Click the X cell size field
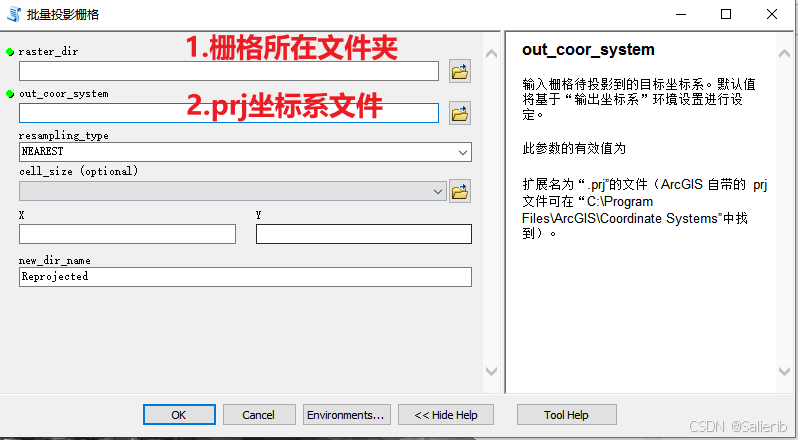Viewport: 798px width, 440px height. [x=127, y=234]
